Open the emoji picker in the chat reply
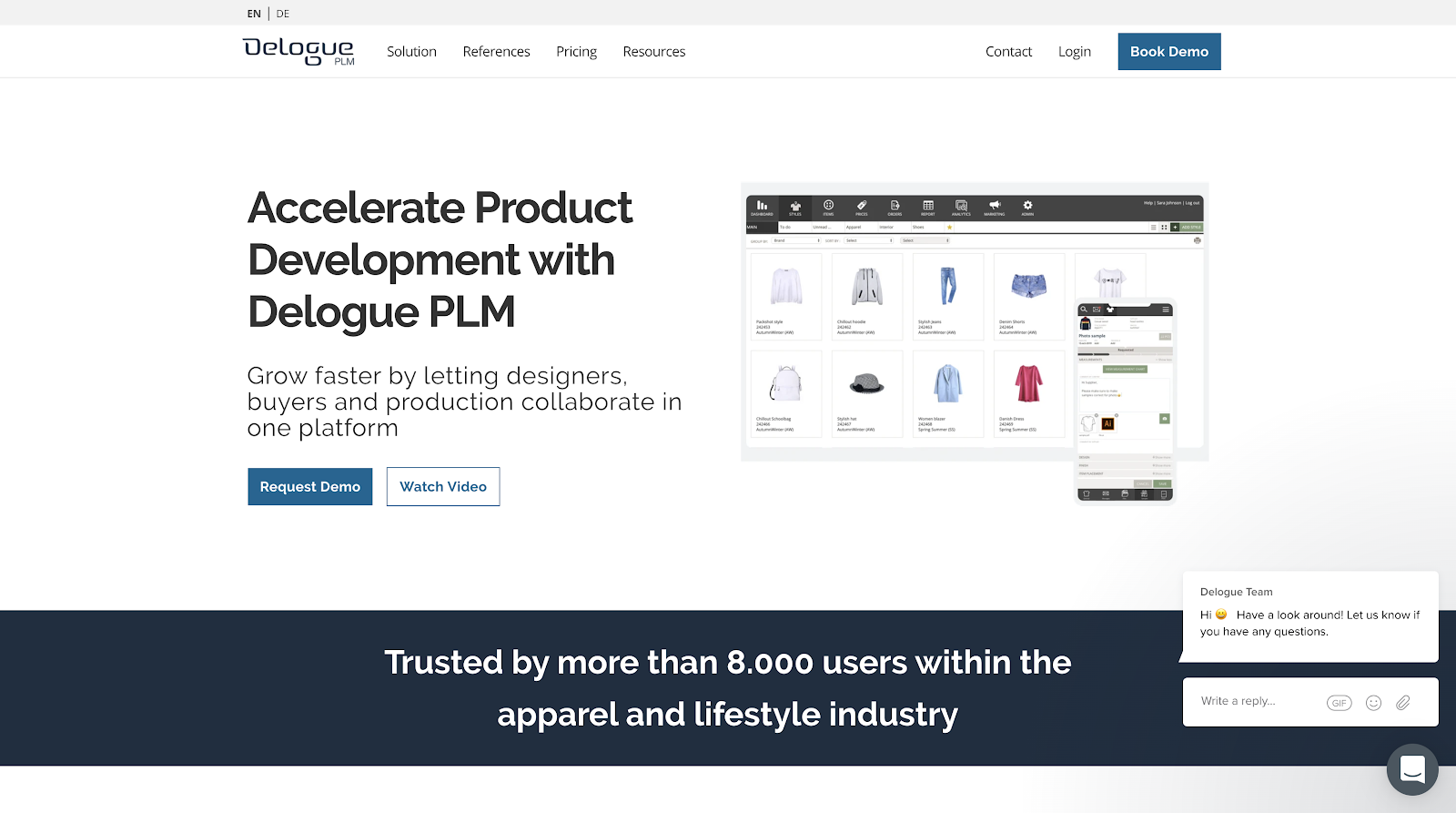The image size is (1456, 813). [1374, 703]
